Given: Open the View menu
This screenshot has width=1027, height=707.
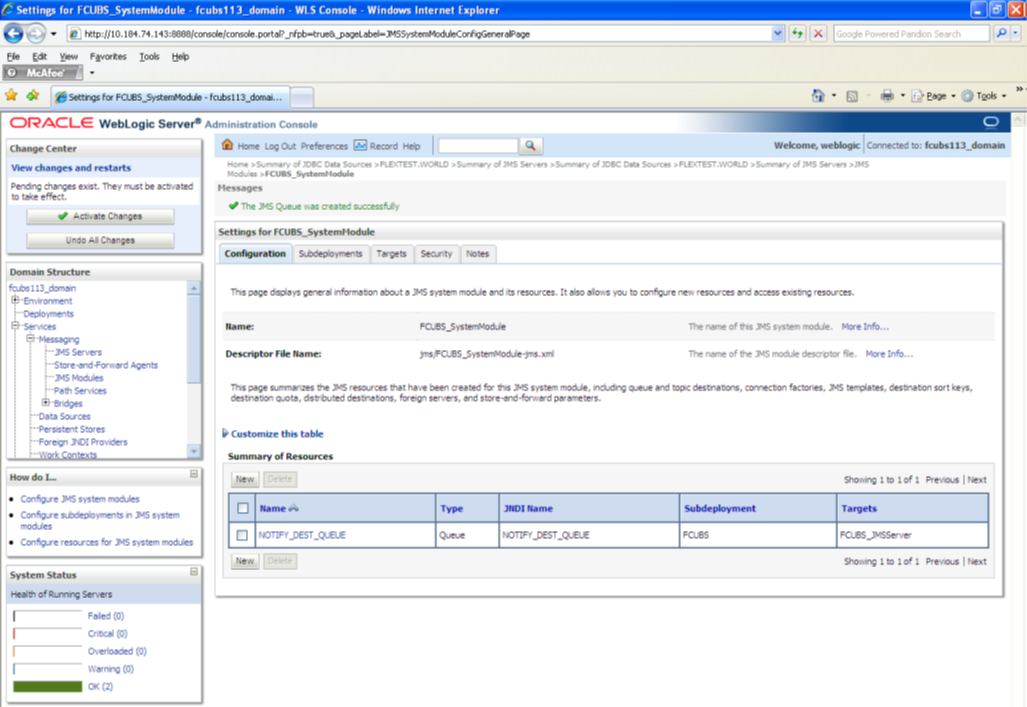Looking at the screenshot, I should (68, 56).
